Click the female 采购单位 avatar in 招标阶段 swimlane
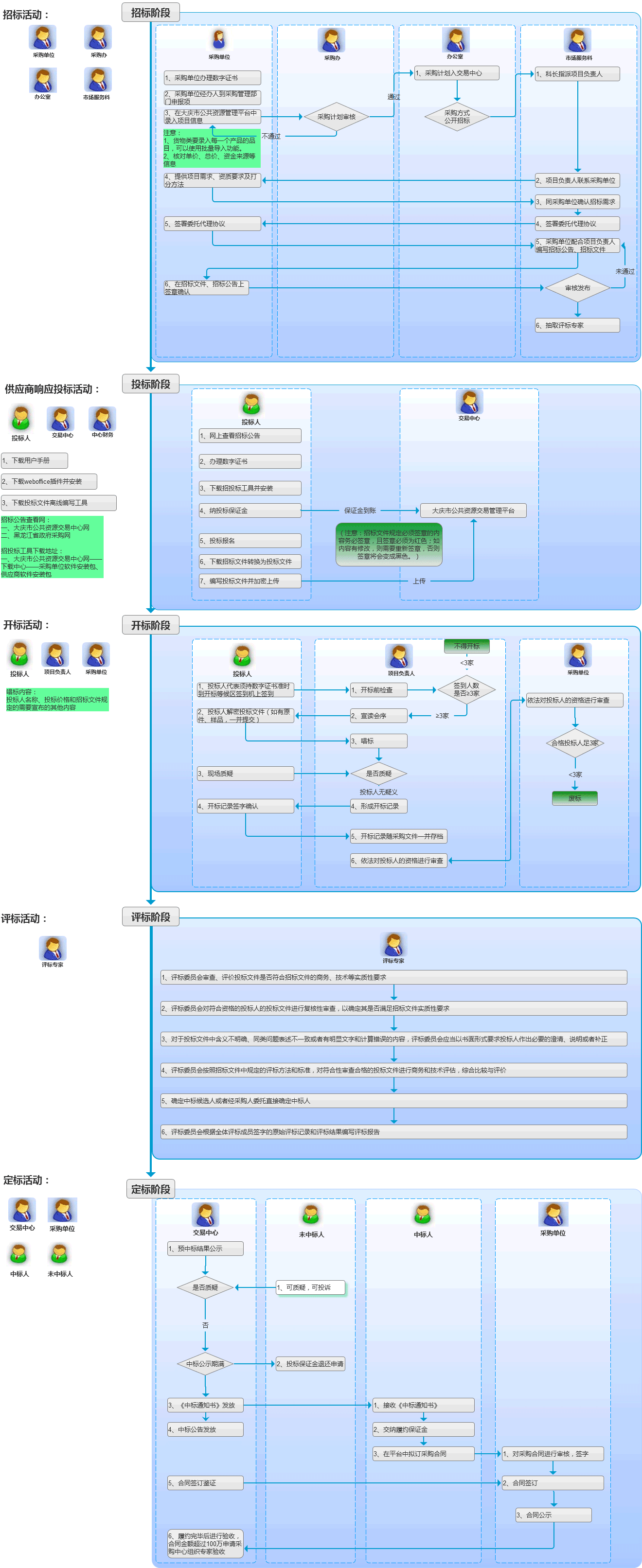This screenshot has width=642, height=1568. point(219,39)
